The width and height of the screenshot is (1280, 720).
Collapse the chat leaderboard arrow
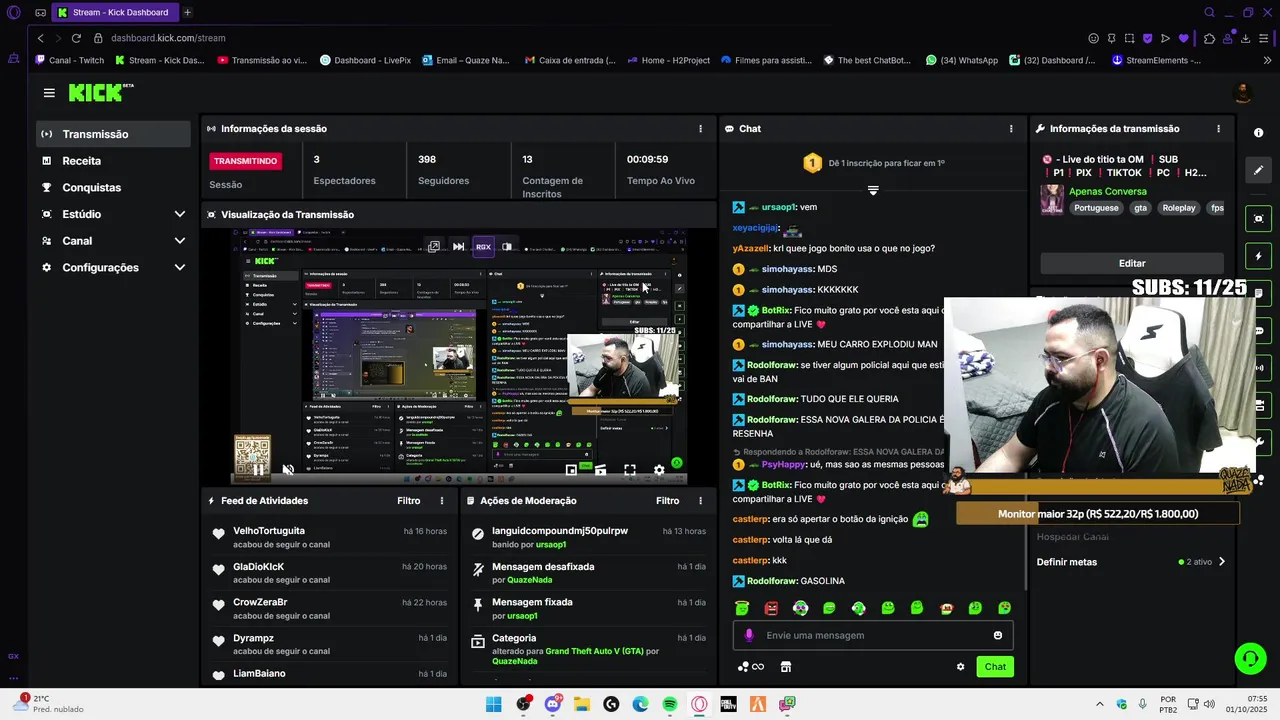[x=873, y=190]
